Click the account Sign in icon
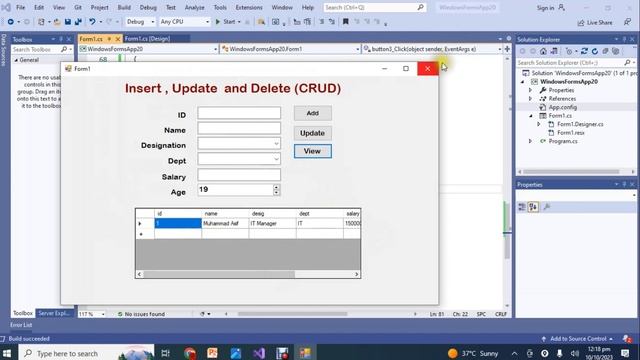Image resolution: width=640 pixels, height=360 pixels. pos(562,8)
